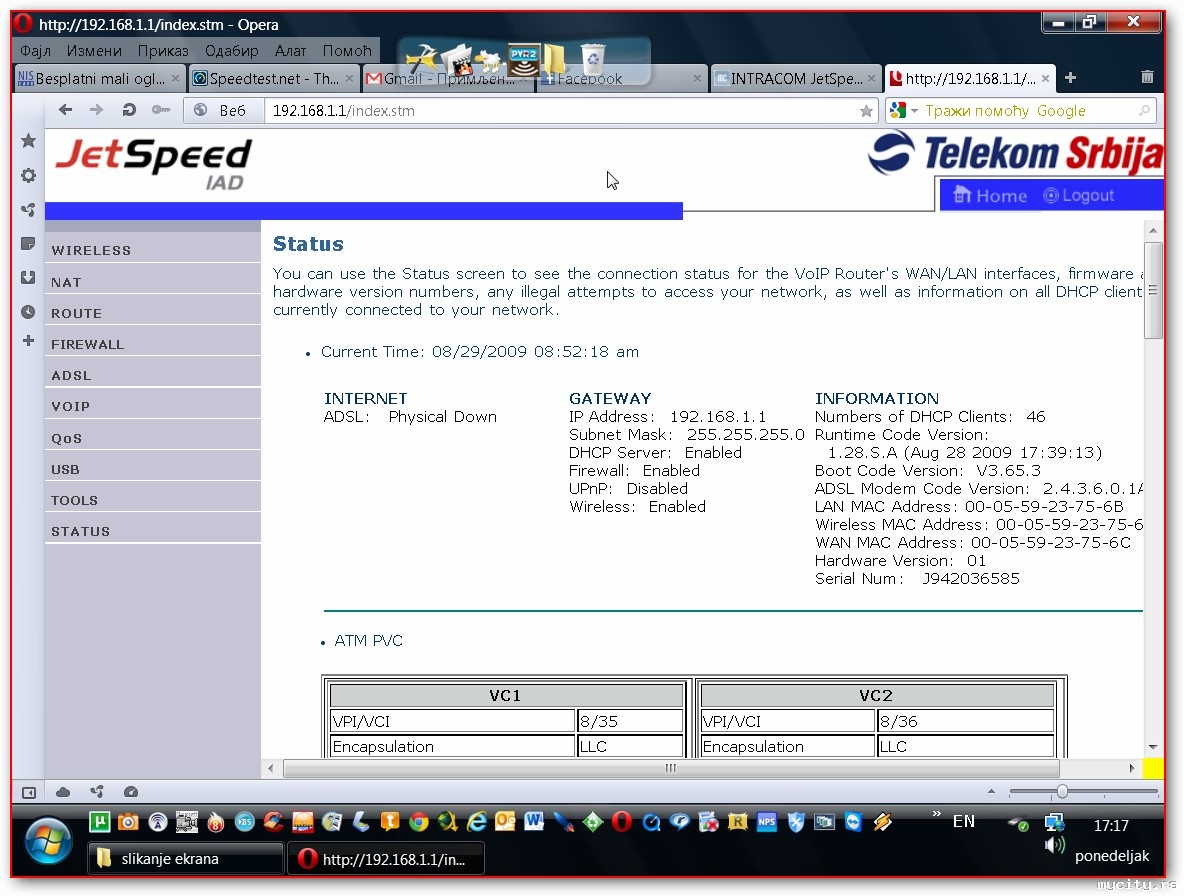Open the Измени menu
The height and width of the screenshot is (896, 1184).
(x=94, y=51)
